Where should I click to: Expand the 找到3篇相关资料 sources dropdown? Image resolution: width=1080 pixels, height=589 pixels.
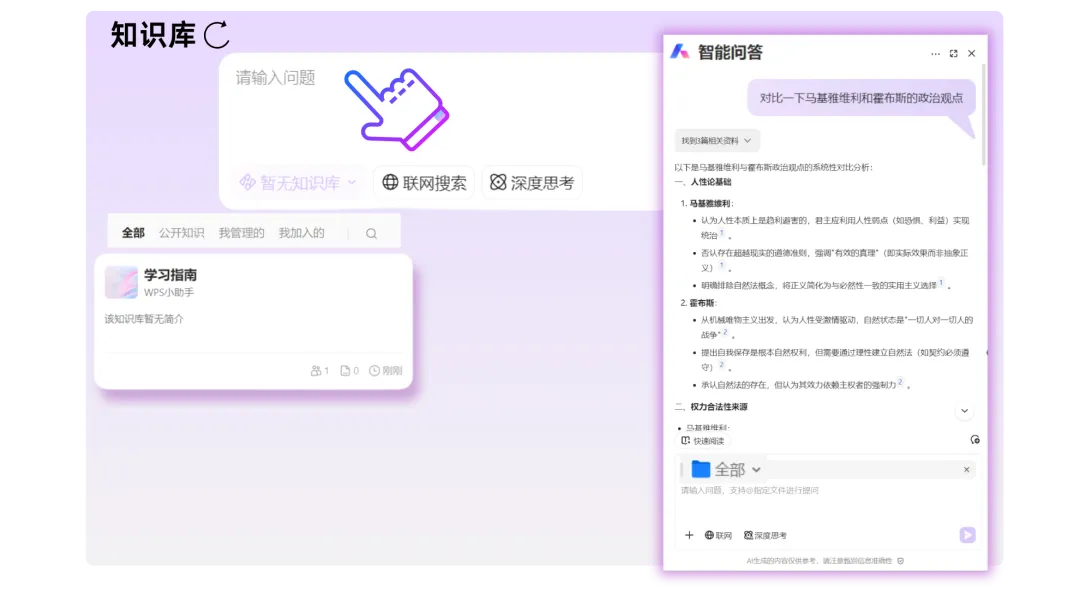tap(716, 141)
